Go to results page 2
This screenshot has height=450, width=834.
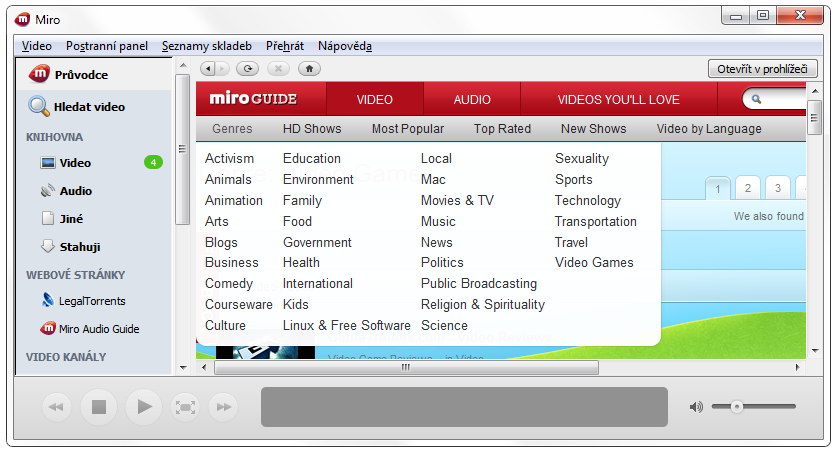click(748, 188)
